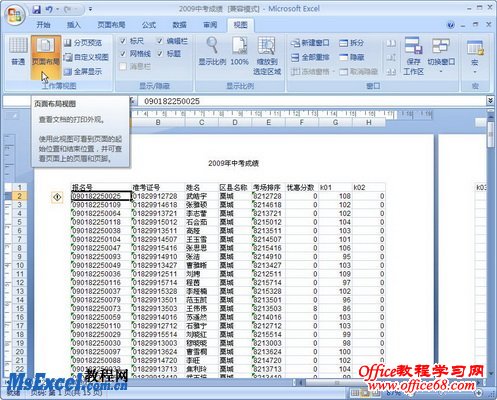Click the formula bar showing 090182250025
497x400 pixels.
312,101
